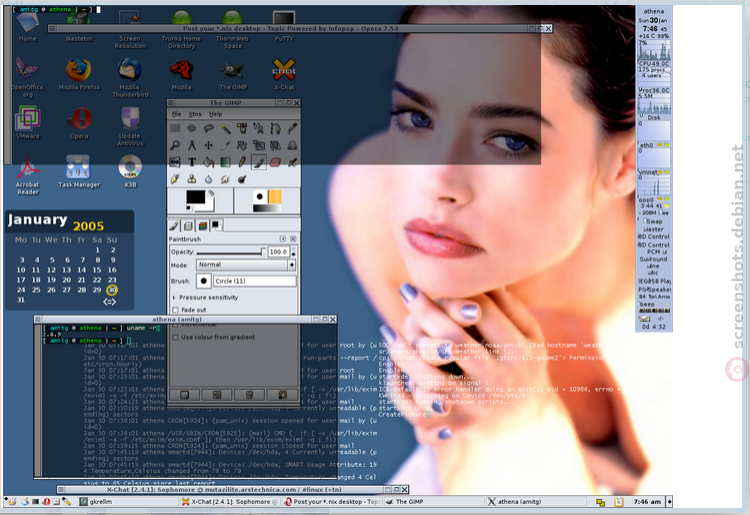Open the paint Mode dropdown
The image size is (750, 515).
click(x=246, y=264)
